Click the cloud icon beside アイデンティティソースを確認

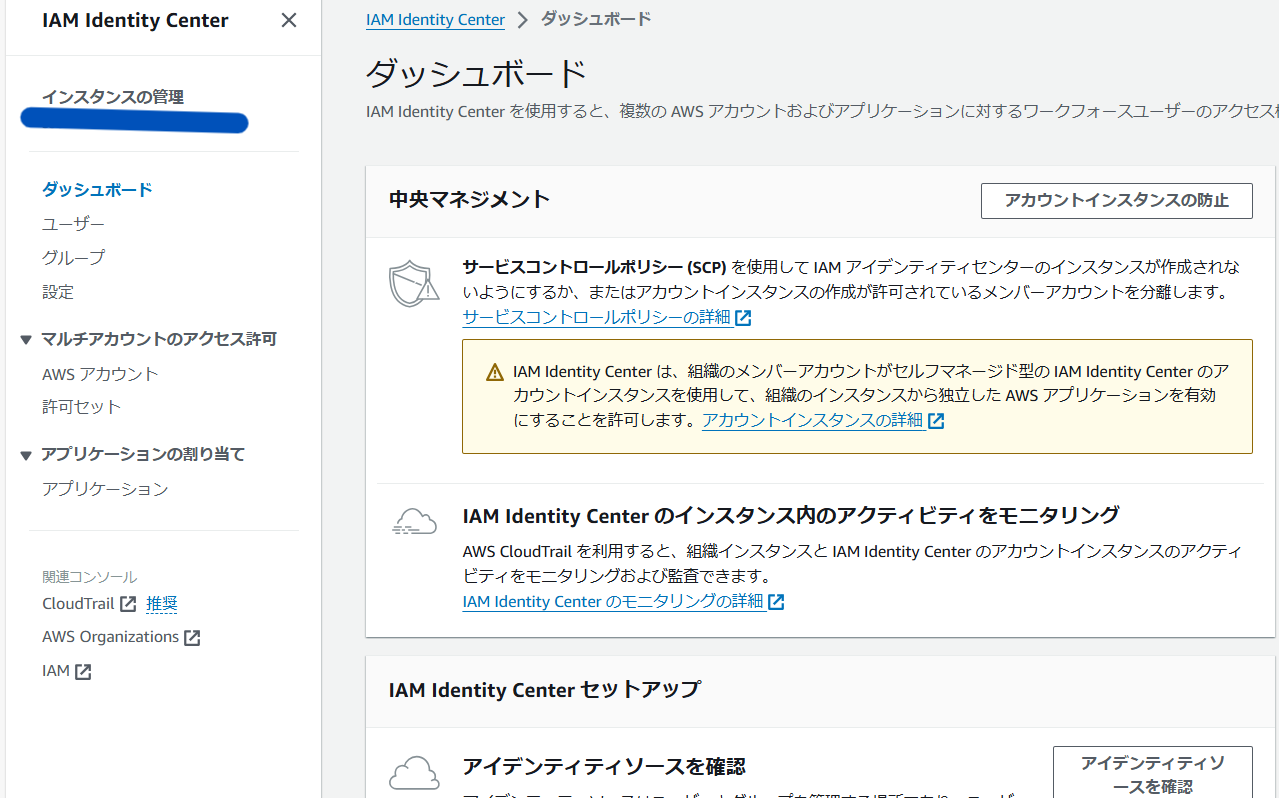click(414, 773)
